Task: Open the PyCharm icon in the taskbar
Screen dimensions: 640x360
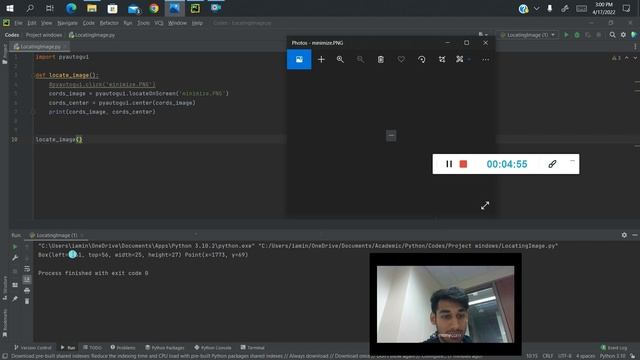Action: (195, 8)
